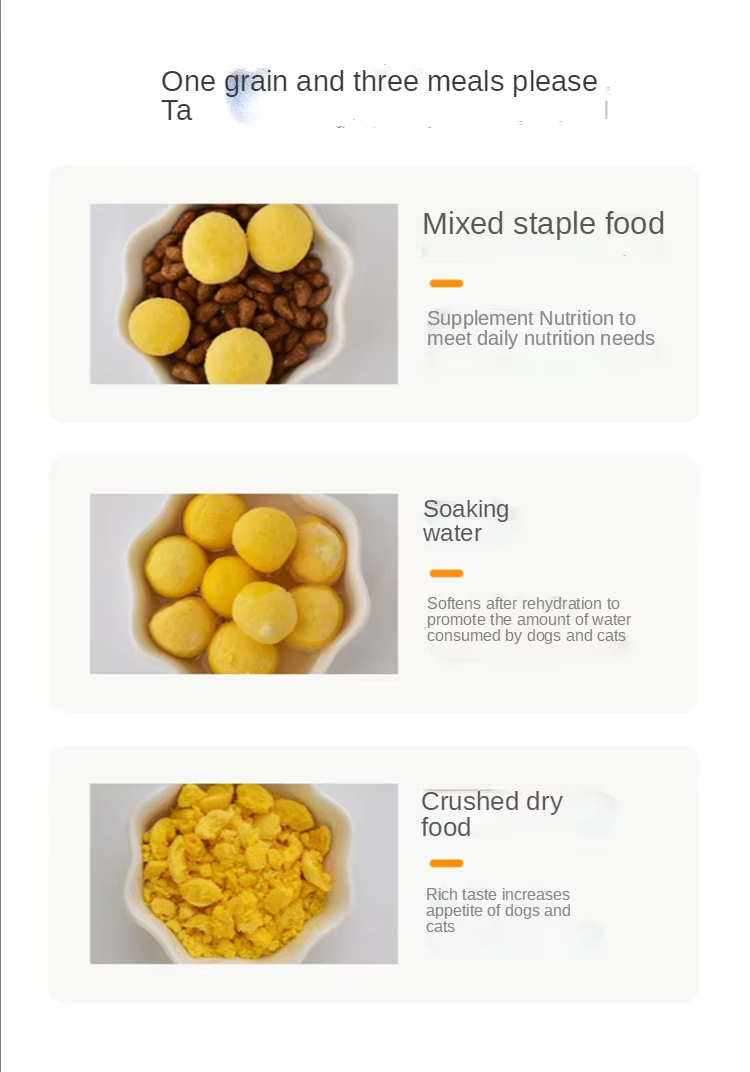The height and width of the screenshot is (1072, 750).
Task: Select the "Supplement Nutrition" description text
Action: (x=531, y=319)
